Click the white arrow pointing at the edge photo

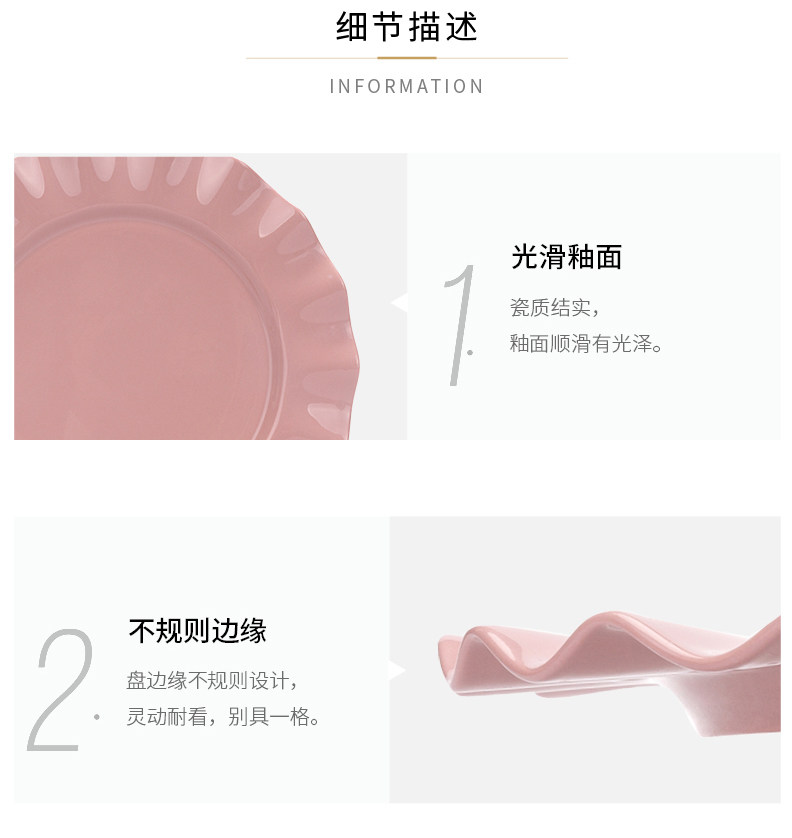(x=397, y=670)
